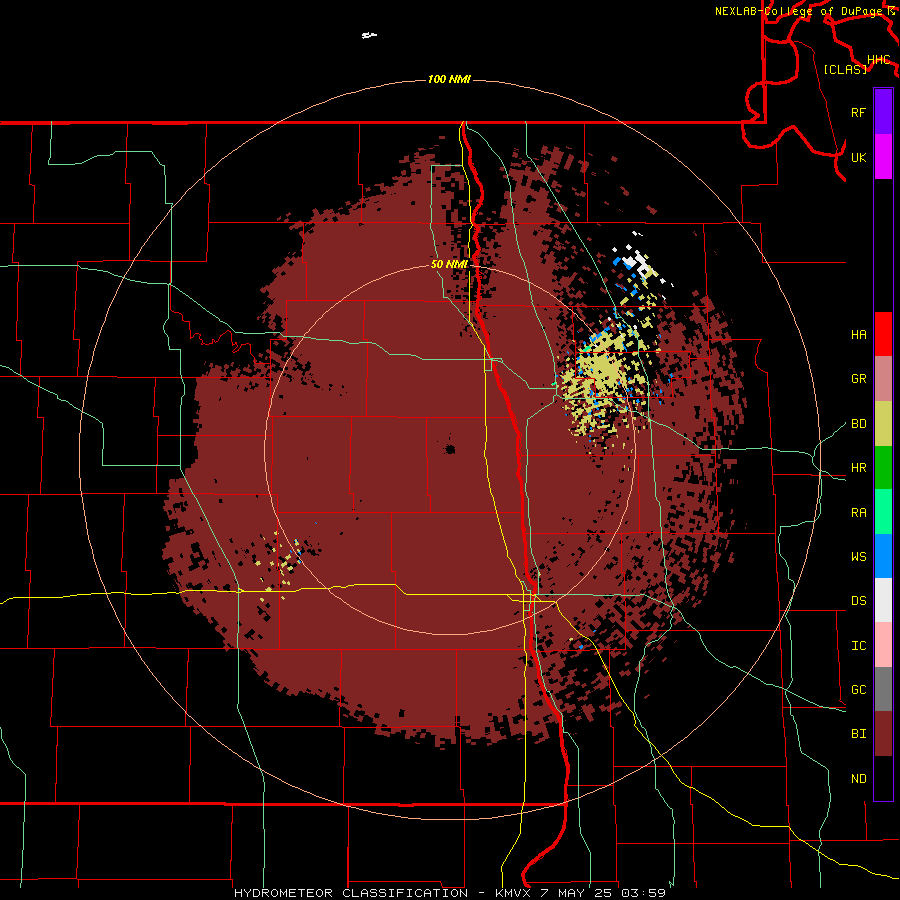Click the GR legend label
This screenshot has height=900, width=900.
(859, 379)
